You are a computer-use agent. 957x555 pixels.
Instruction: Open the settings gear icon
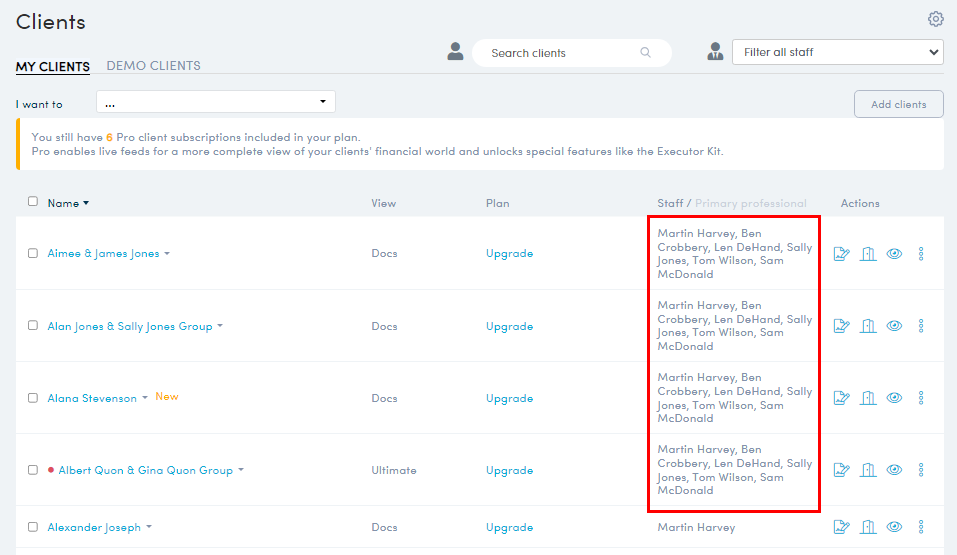pyautogui.click(x=935, y=19)
